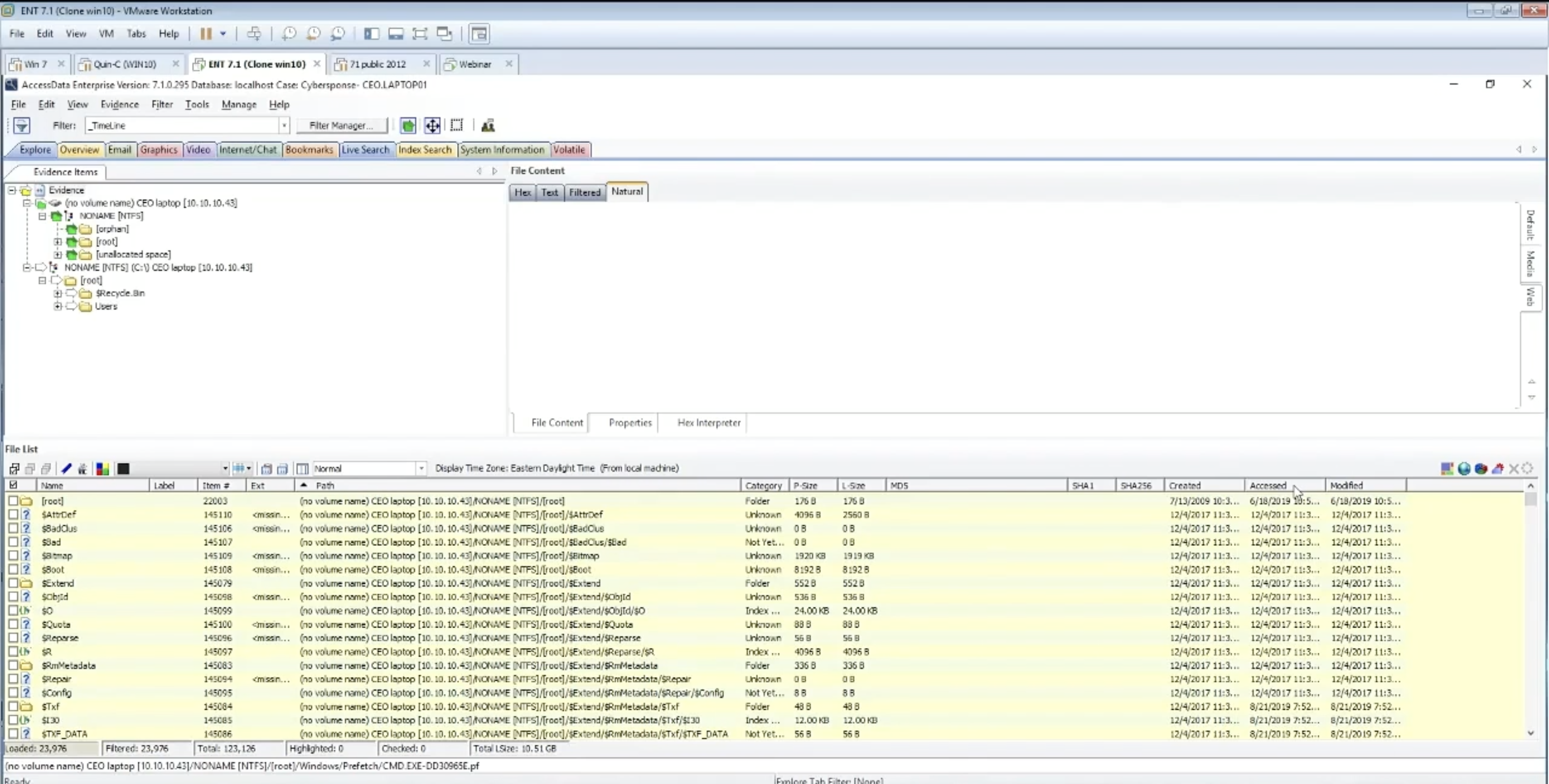
Task: Click the VMware pause VM icon
Action: point(205,34)
